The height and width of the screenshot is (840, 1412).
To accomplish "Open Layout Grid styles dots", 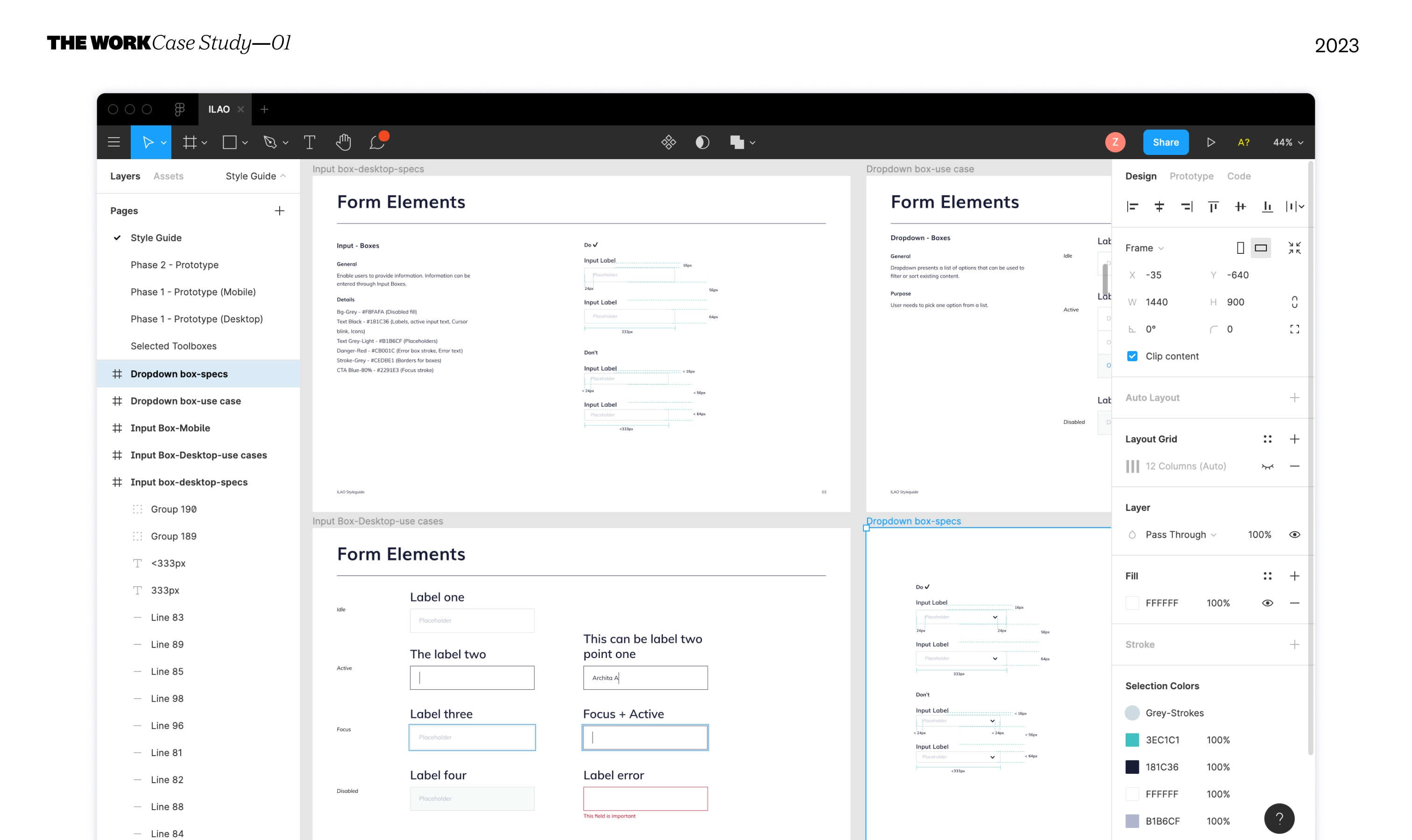I will pyautogui.click(x=1267, y=439).
